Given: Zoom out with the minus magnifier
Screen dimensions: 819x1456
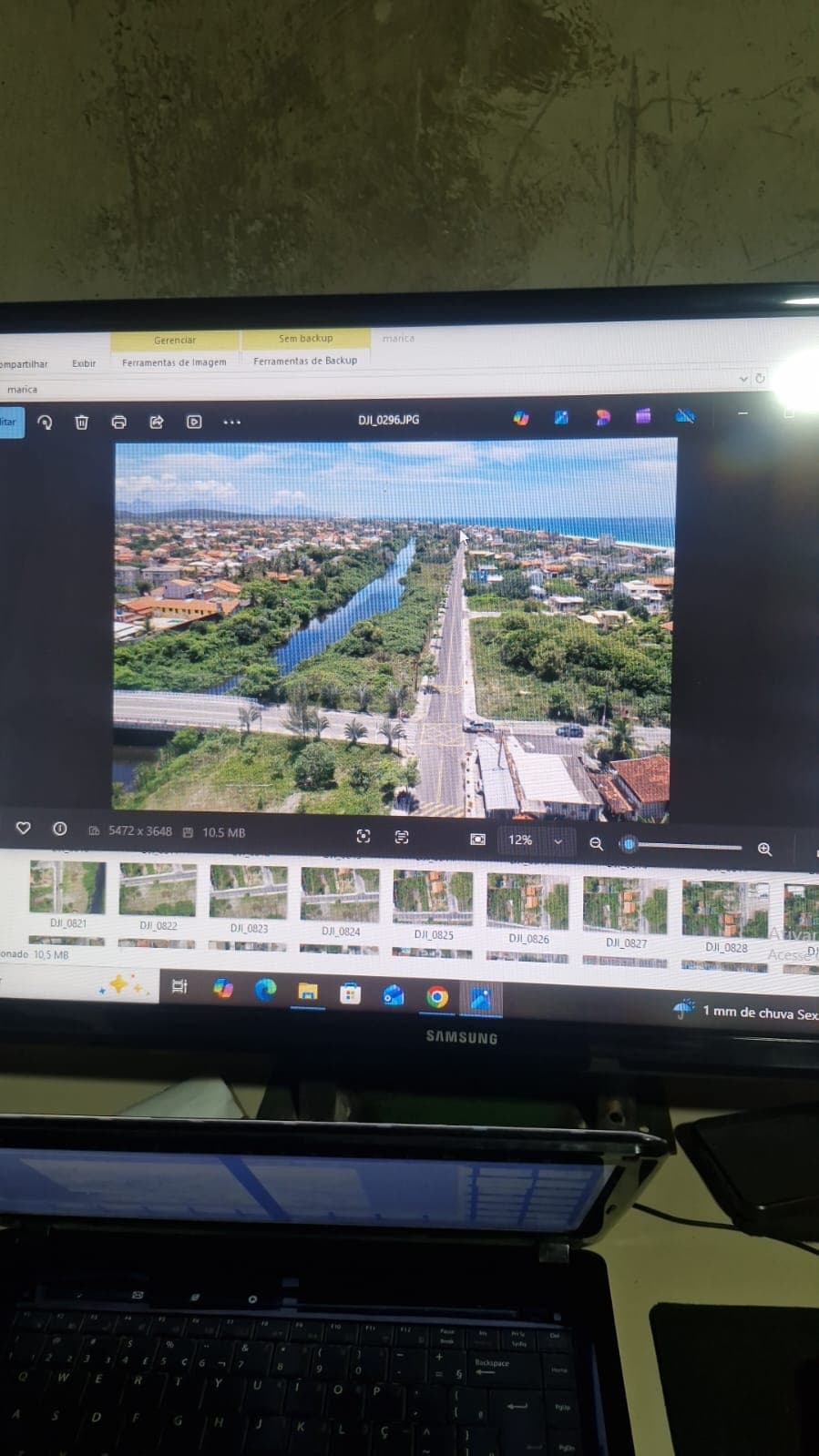Looking at the screenshot, I should pyautogui.click(x=596, y=843).
